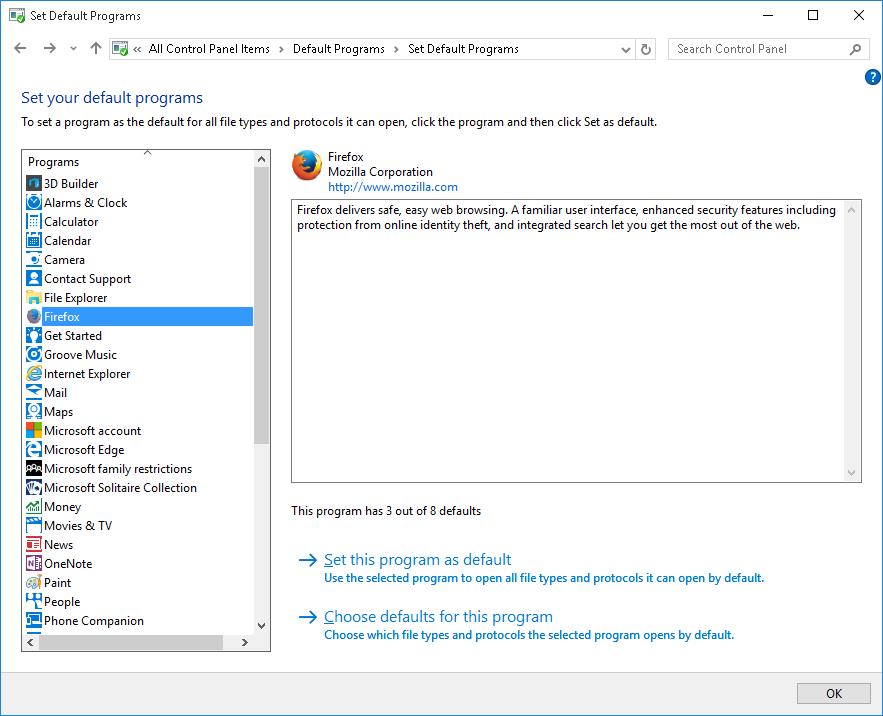Refresh the Control Panel view
The height and width of the screenshot is (716, 883).
coord(646,50)
